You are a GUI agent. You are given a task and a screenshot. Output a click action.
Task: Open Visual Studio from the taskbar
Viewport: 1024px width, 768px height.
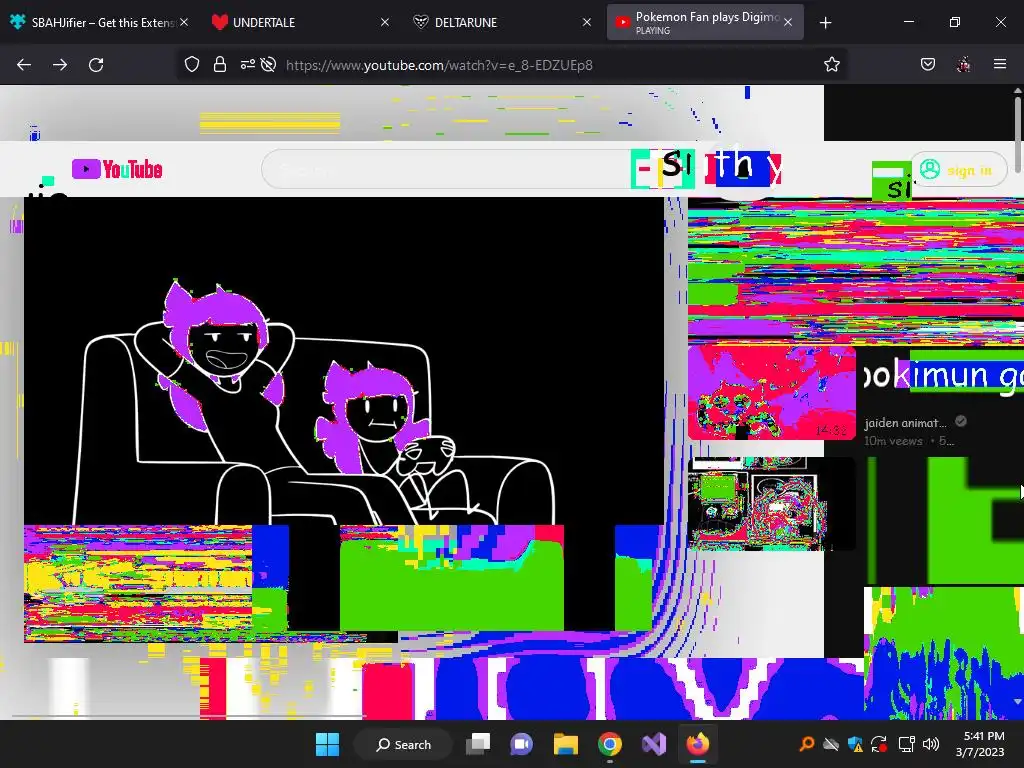pos(654,744)
